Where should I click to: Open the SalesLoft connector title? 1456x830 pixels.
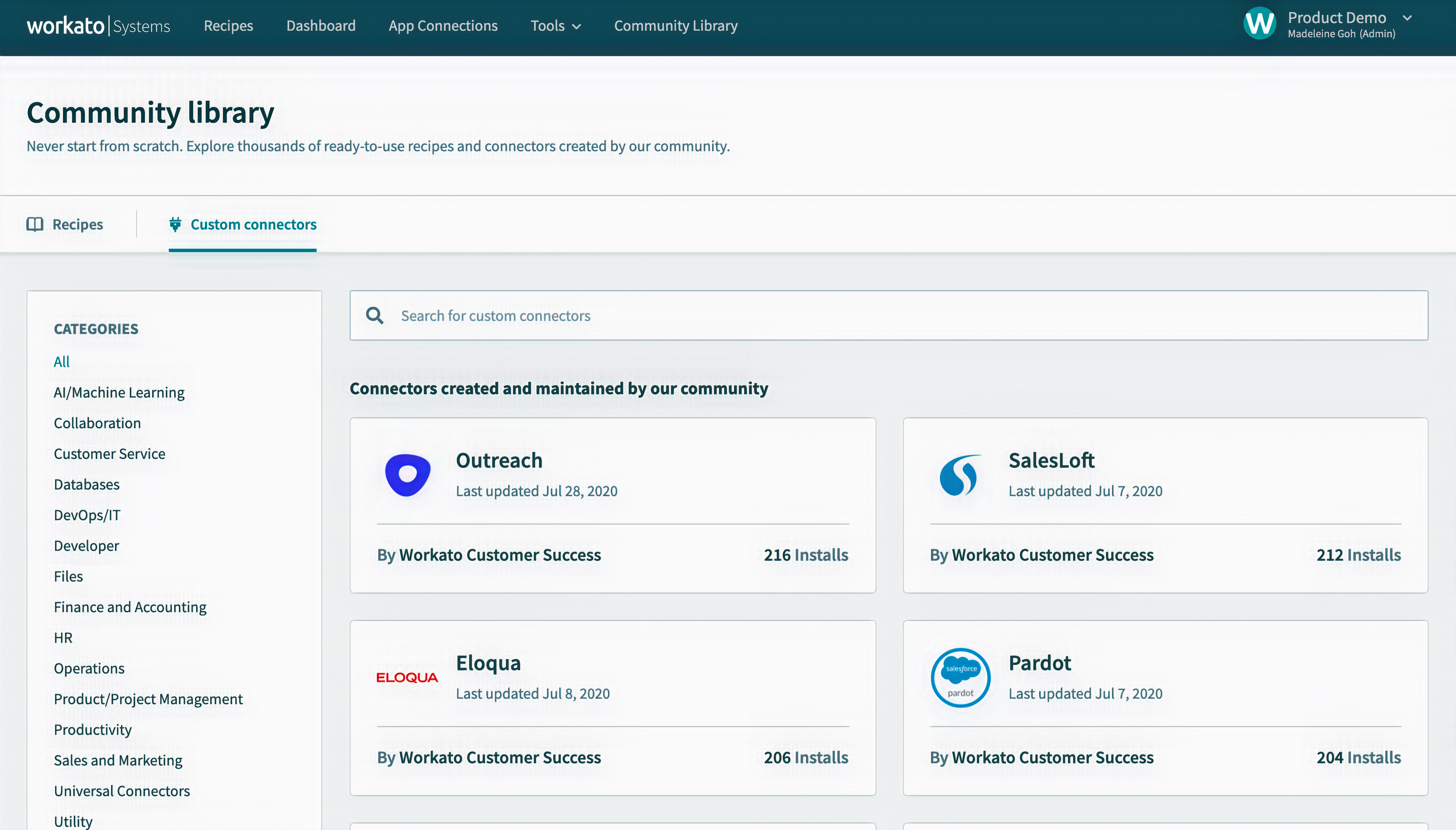[1051, 460]
